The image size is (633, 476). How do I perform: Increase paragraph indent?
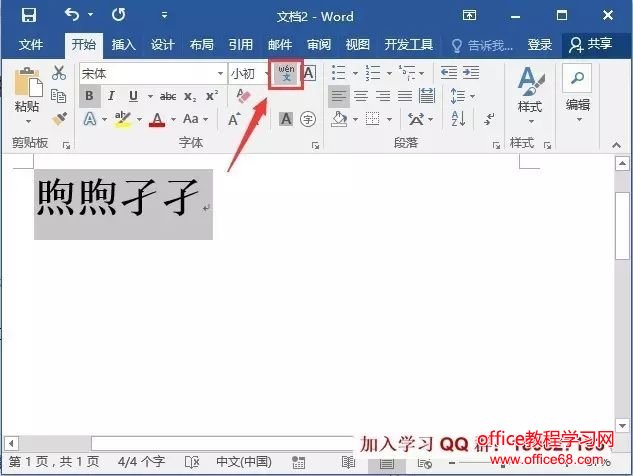[471, 73]
